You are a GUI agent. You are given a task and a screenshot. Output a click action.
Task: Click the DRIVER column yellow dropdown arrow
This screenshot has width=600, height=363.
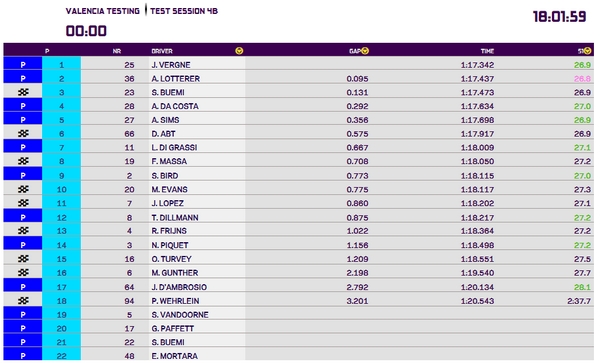click(x=239, y=50)
